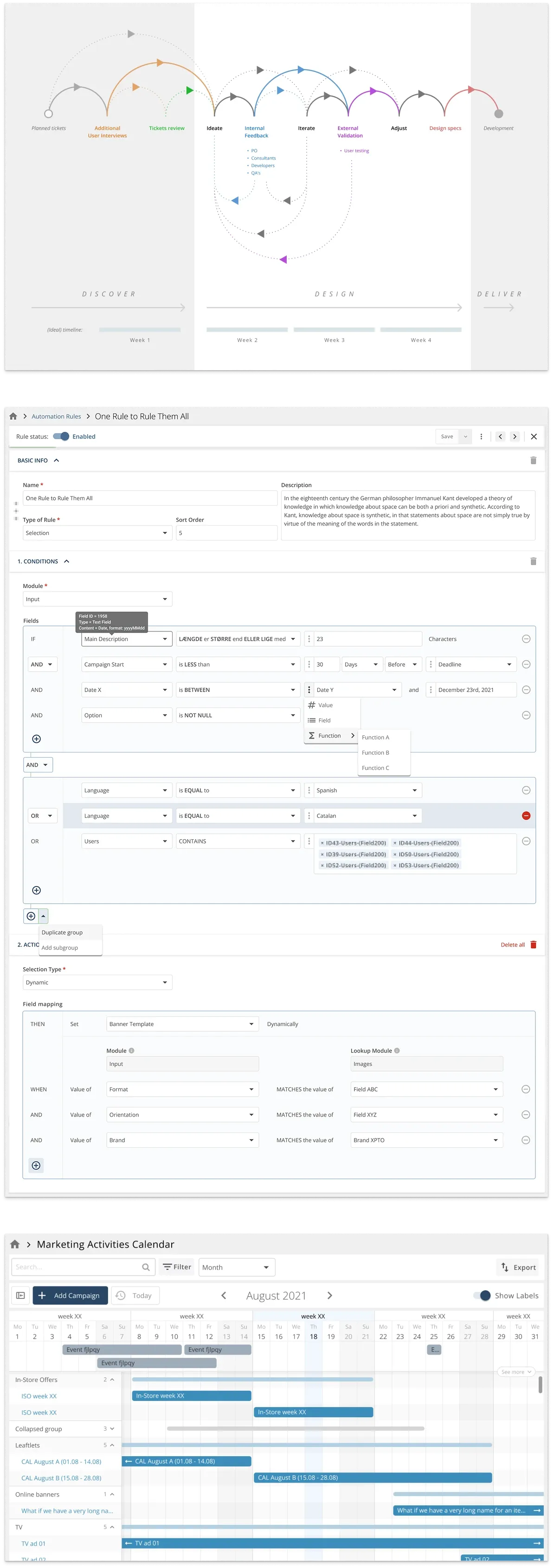
Task: Open the Month view dropdown
Action: tap(236, 1267)
